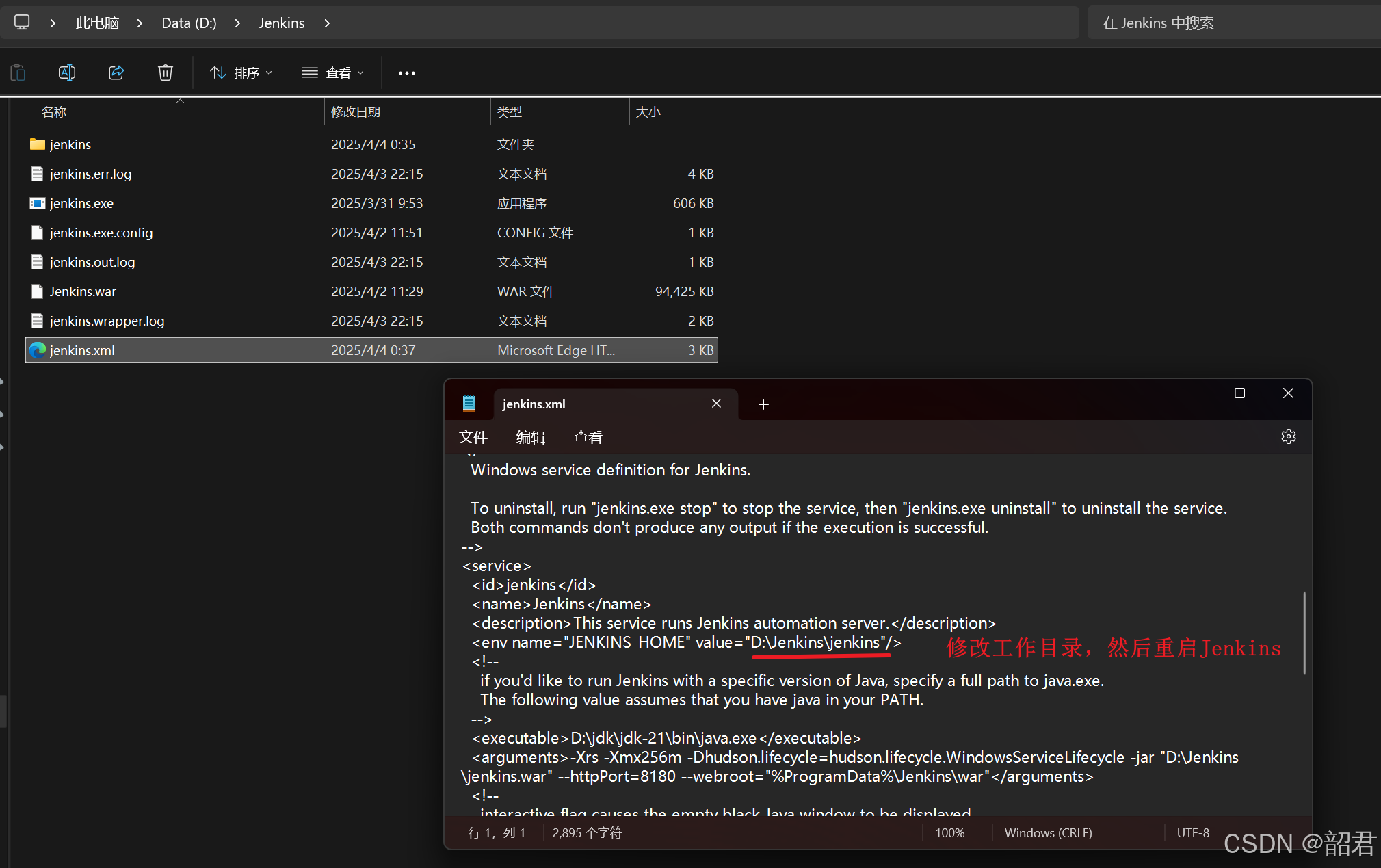
Task: Click the rename icon in Explorer toolbar
Action: [x=67, y=73]
